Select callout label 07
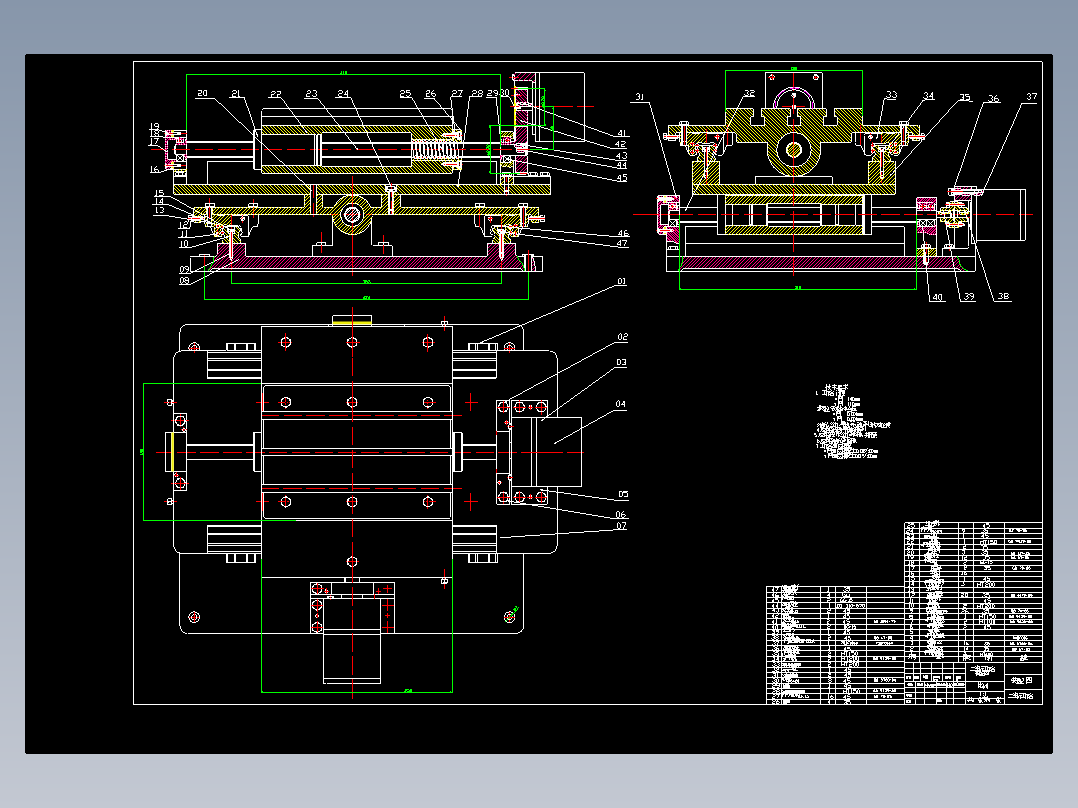 coord(621,526)
